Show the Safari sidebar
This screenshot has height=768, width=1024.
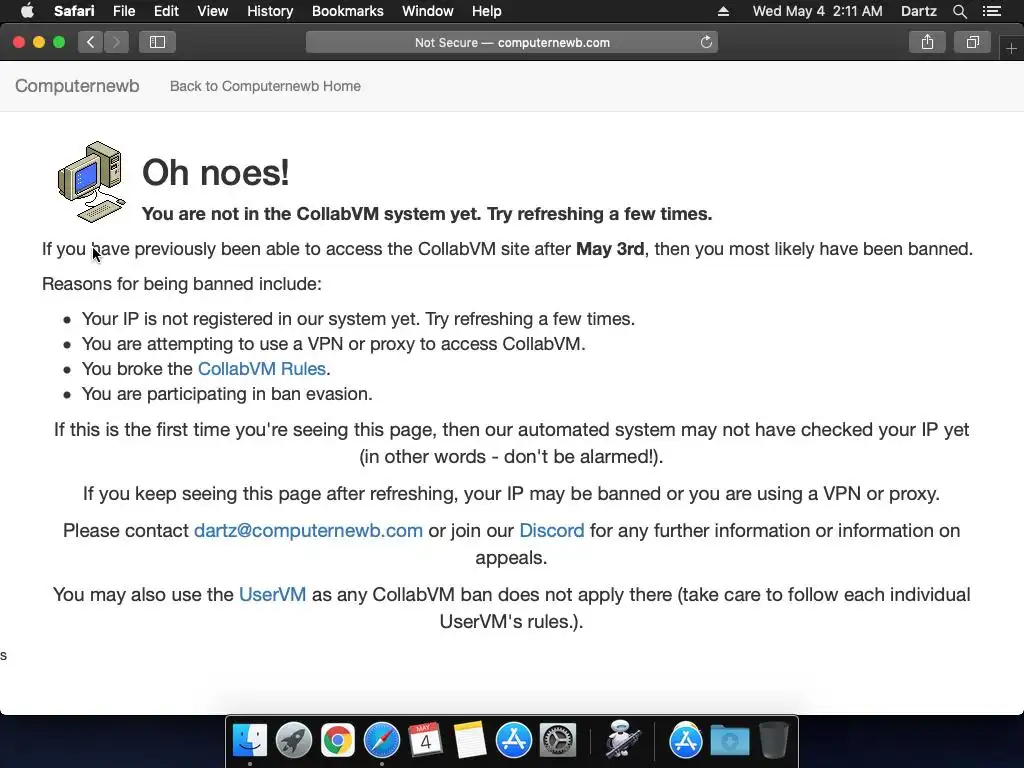coord(157,42)
